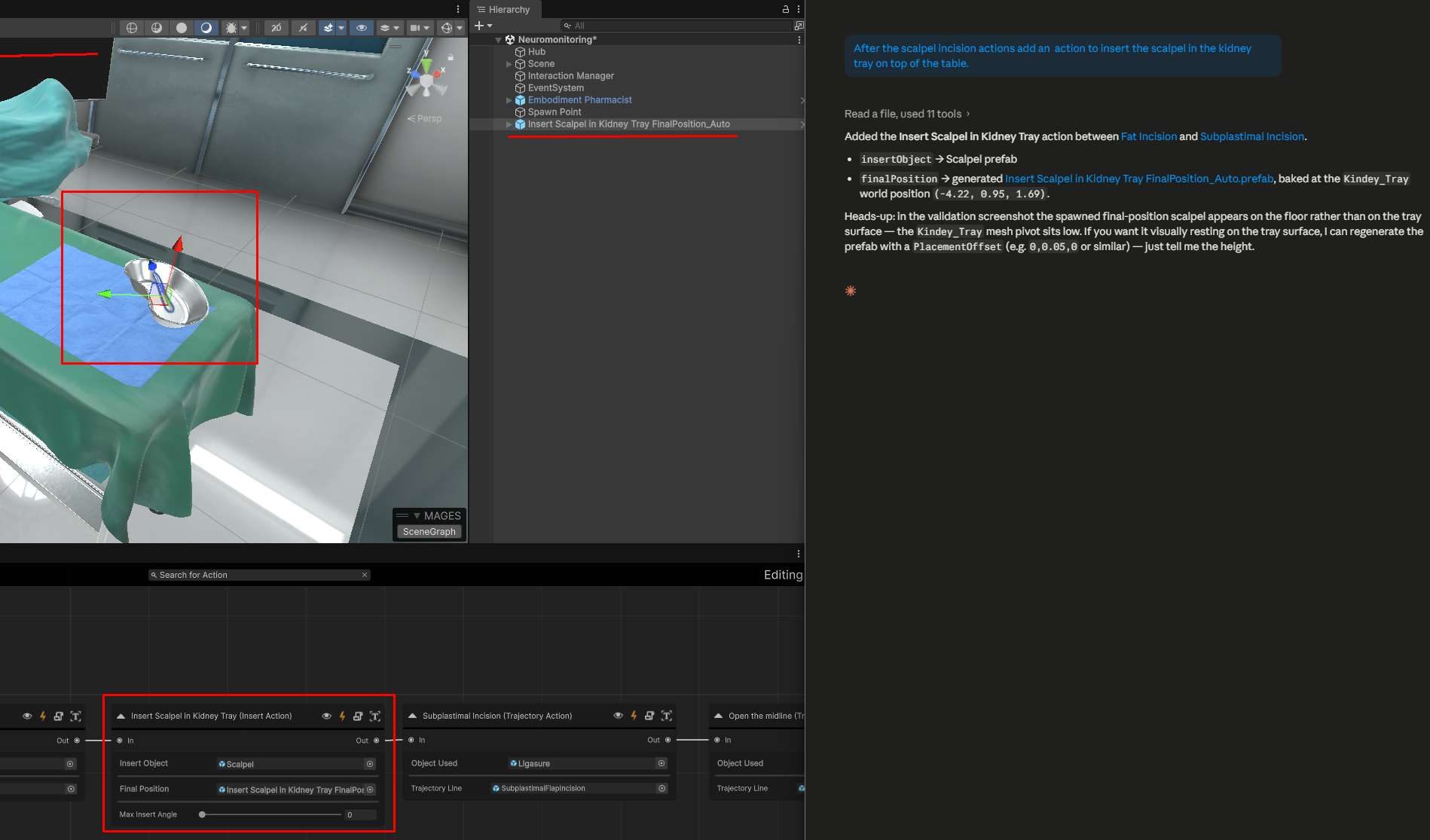
Task: Open Embodiment Pharmacist prefab arrow
Action: (x=802, y=100)
